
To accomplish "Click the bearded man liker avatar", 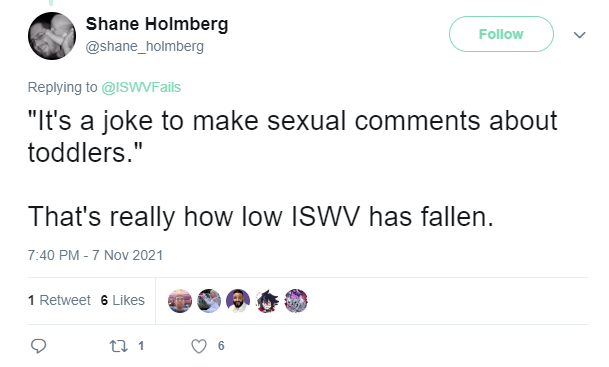I will 238,301.
